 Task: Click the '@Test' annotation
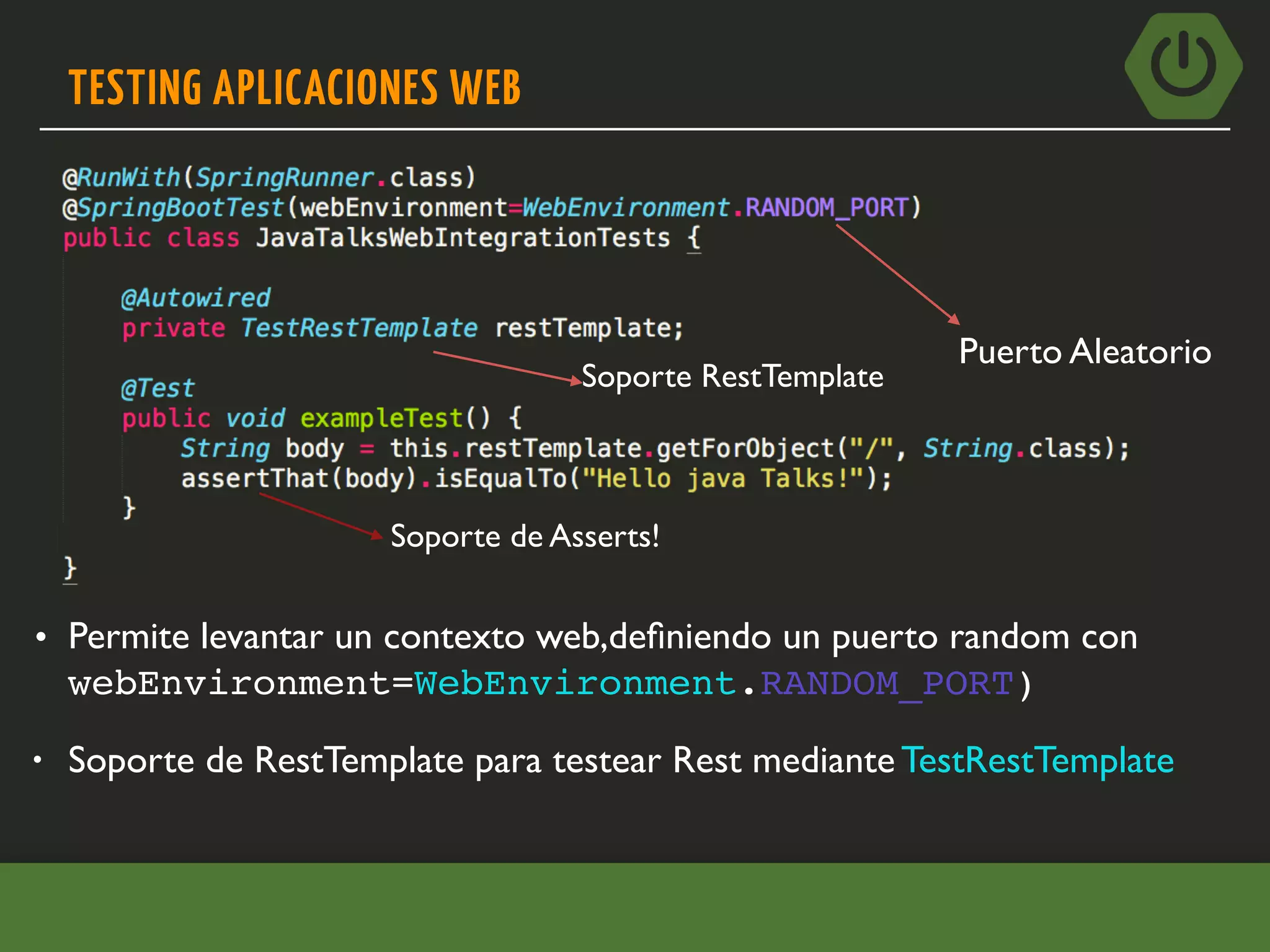[x=158, y=389]
